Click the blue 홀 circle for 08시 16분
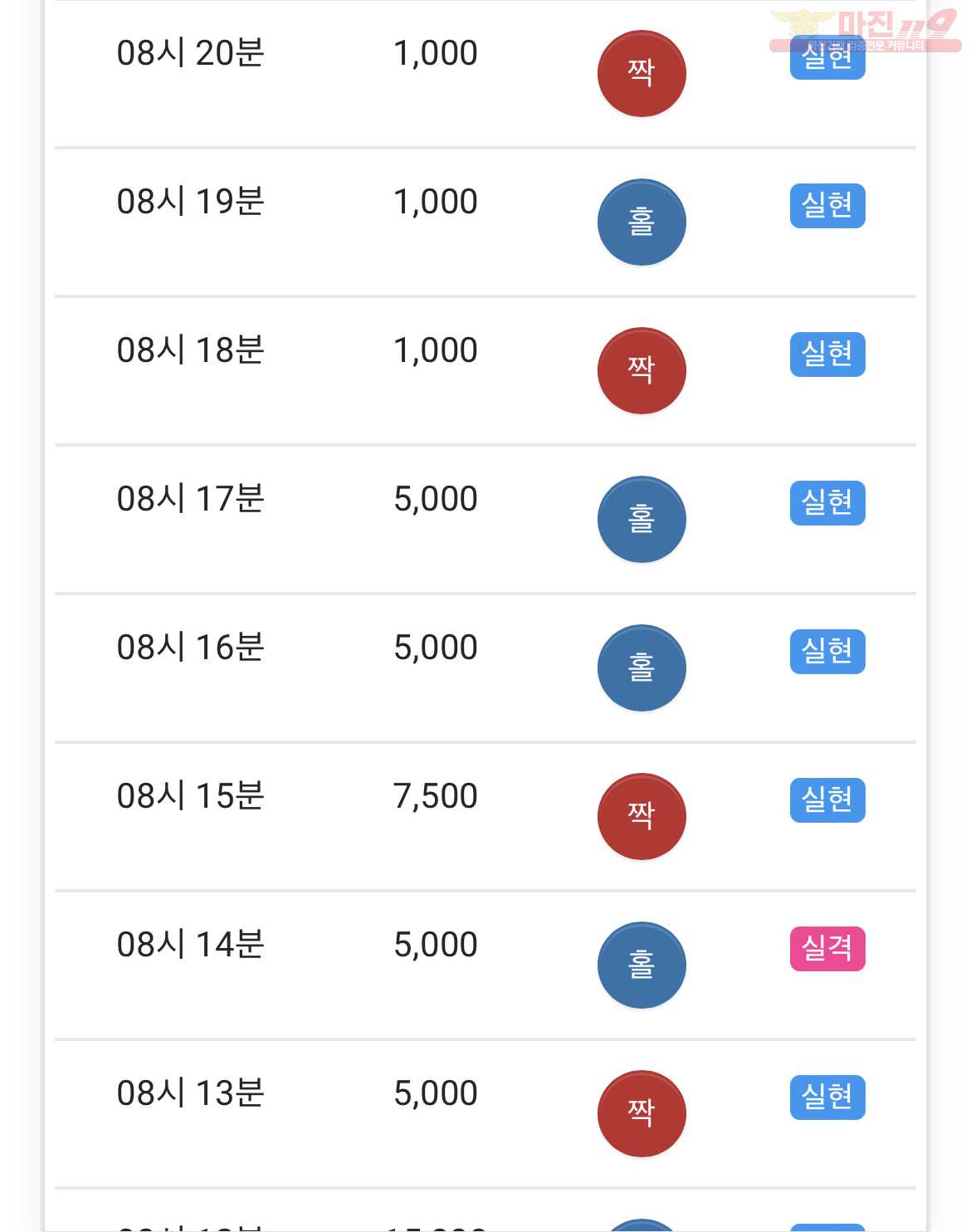This screenshot has width=971, height=1232. [642, 668]
